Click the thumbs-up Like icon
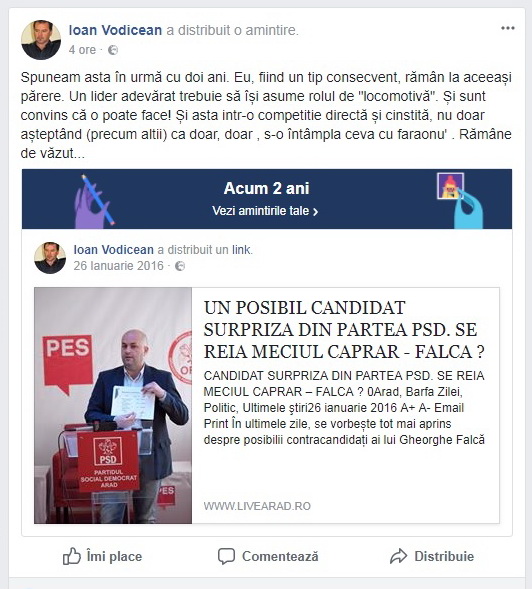 pos(71,556)
